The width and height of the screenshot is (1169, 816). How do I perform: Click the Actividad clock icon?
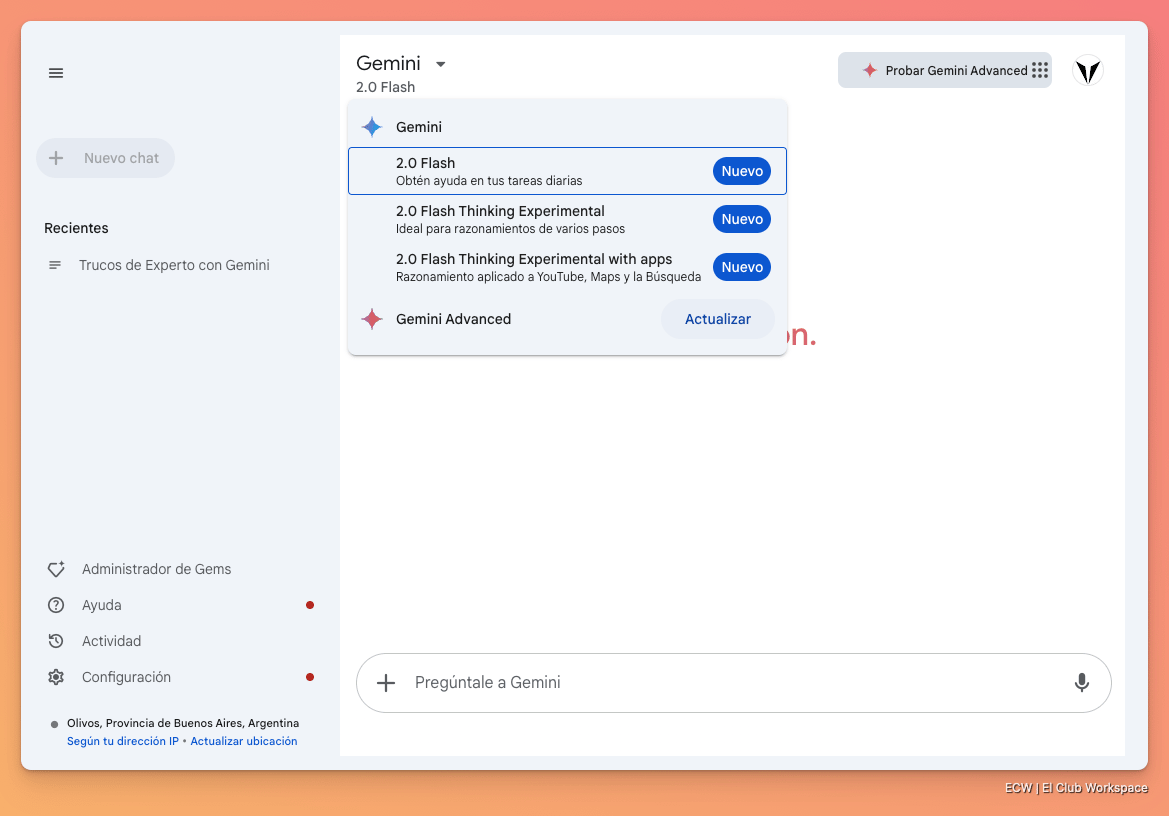click(56, 641)
